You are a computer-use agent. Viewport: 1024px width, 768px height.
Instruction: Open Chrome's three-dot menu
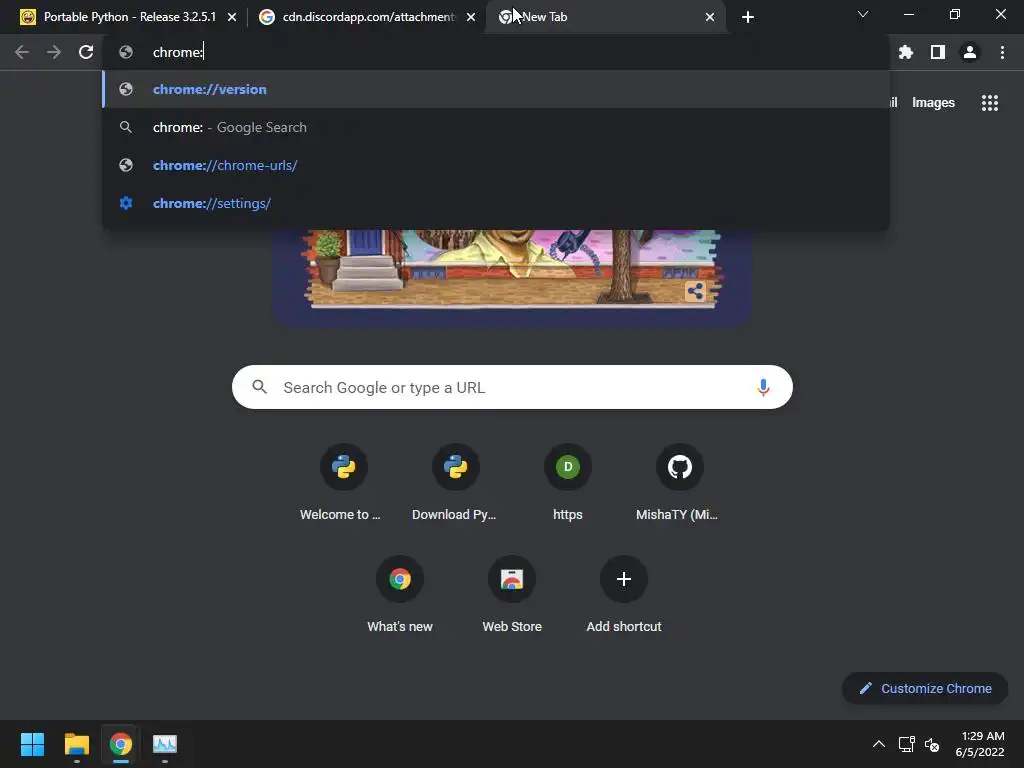tap(1002, 52)
